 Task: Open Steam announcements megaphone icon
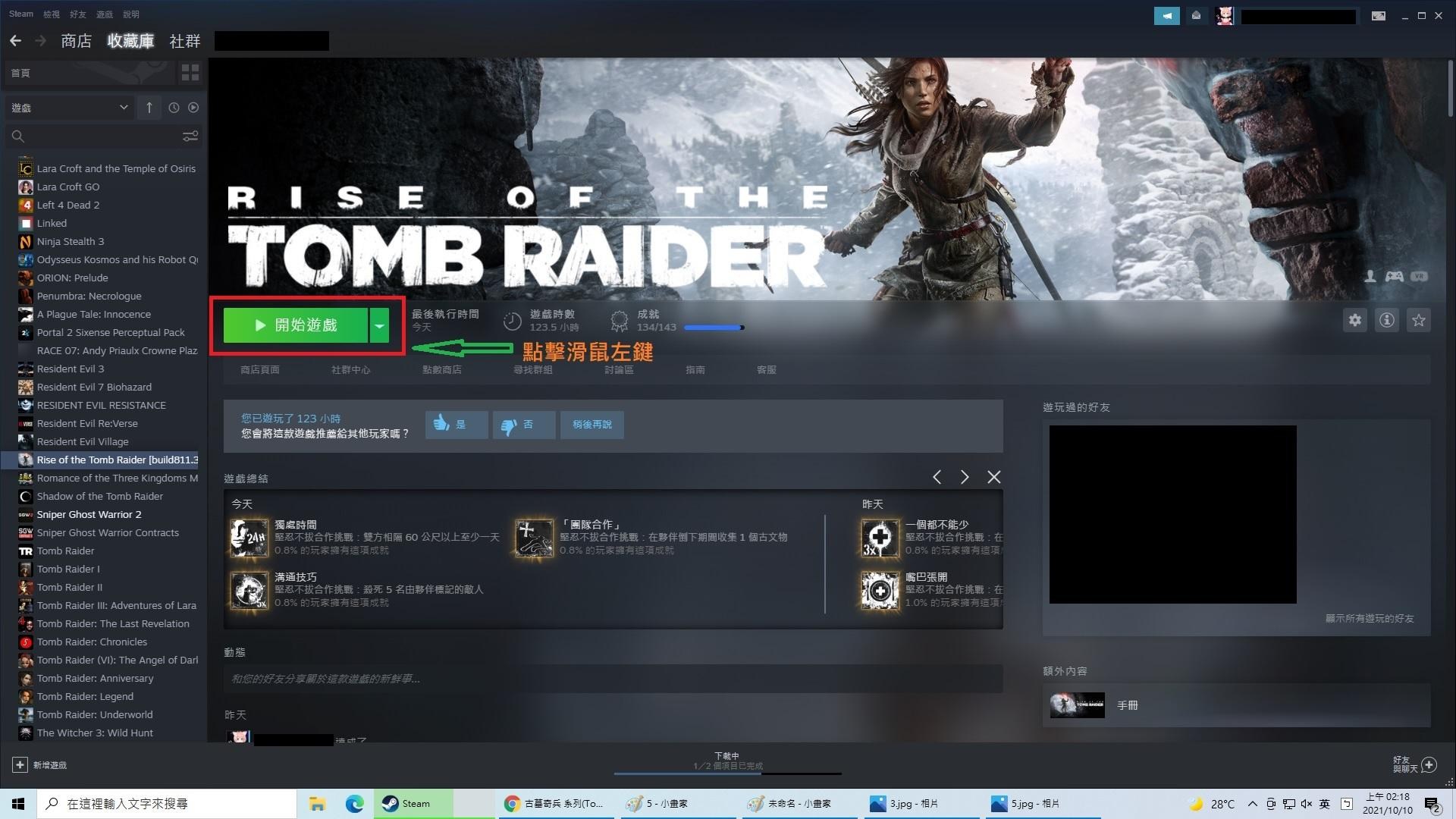pos(1166,15)
